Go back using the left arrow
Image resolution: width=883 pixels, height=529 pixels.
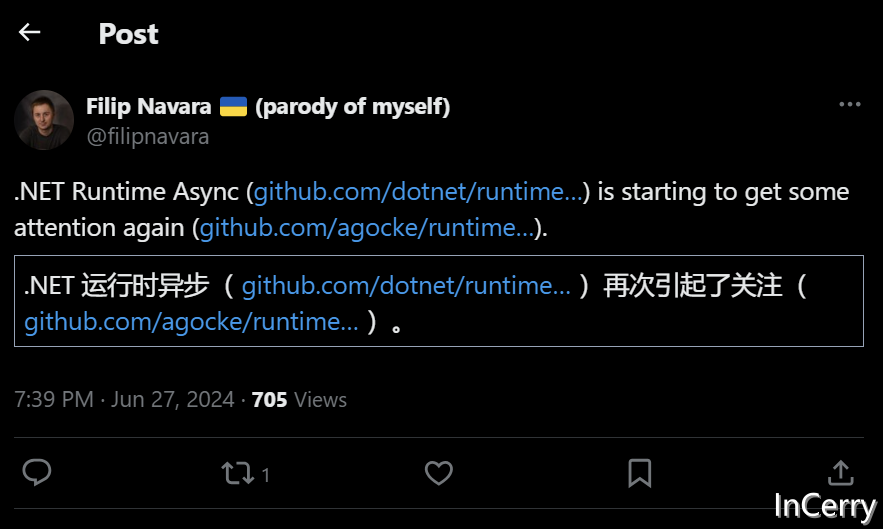coord(29,33)
